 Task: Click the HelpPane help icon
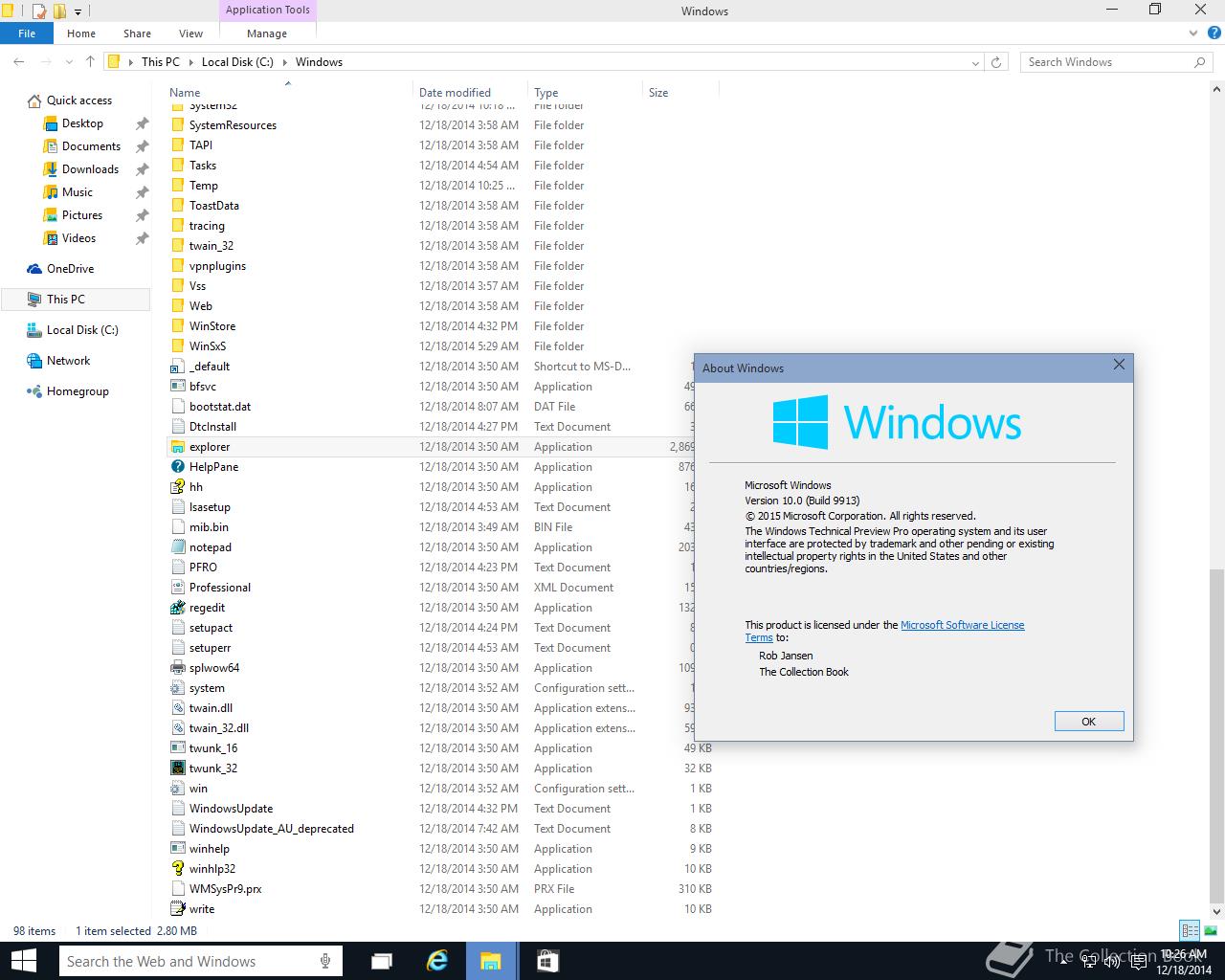(177, 467)
